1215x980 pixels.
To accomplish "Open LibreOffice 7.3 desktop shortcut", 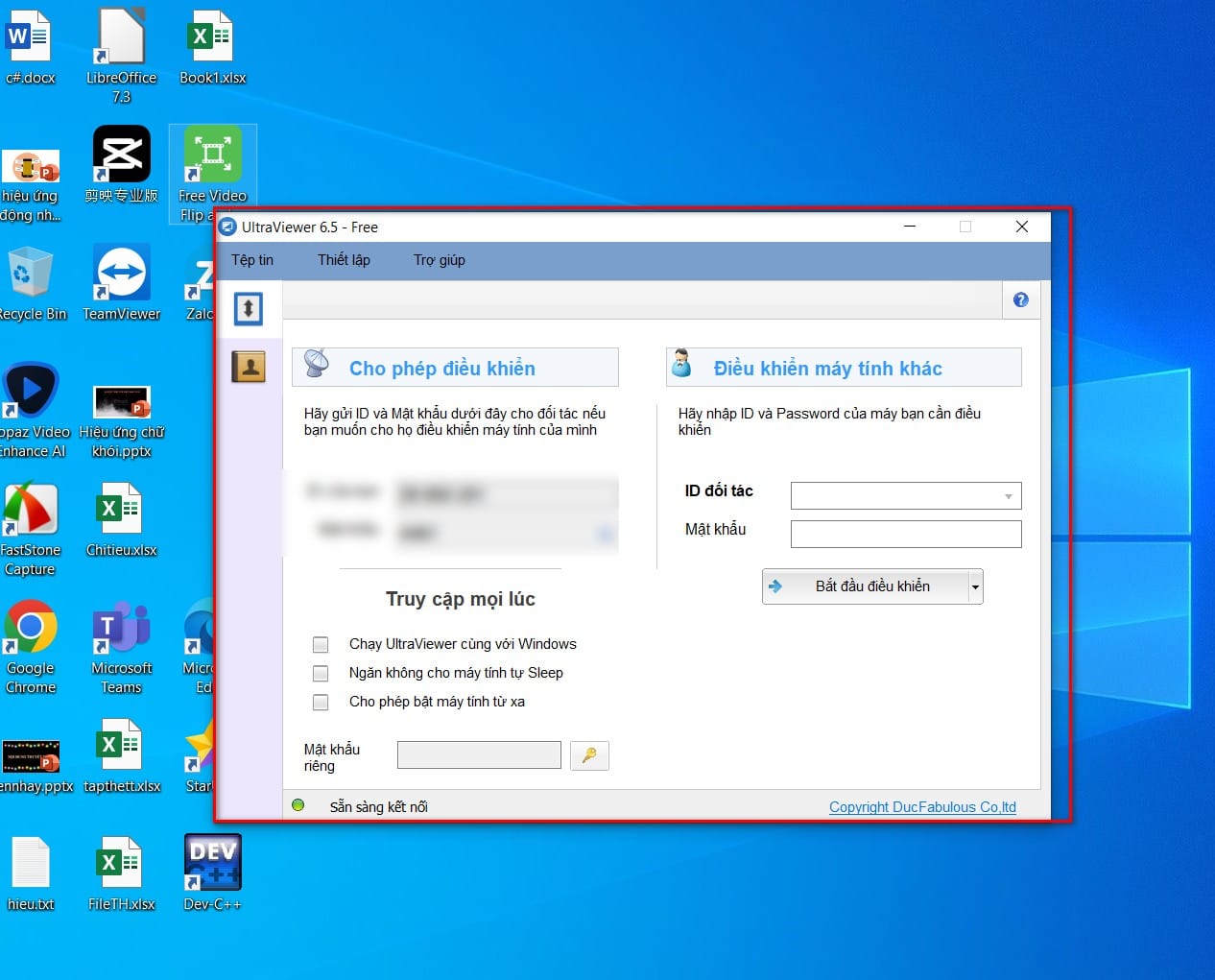I will (x=121, y=56).
